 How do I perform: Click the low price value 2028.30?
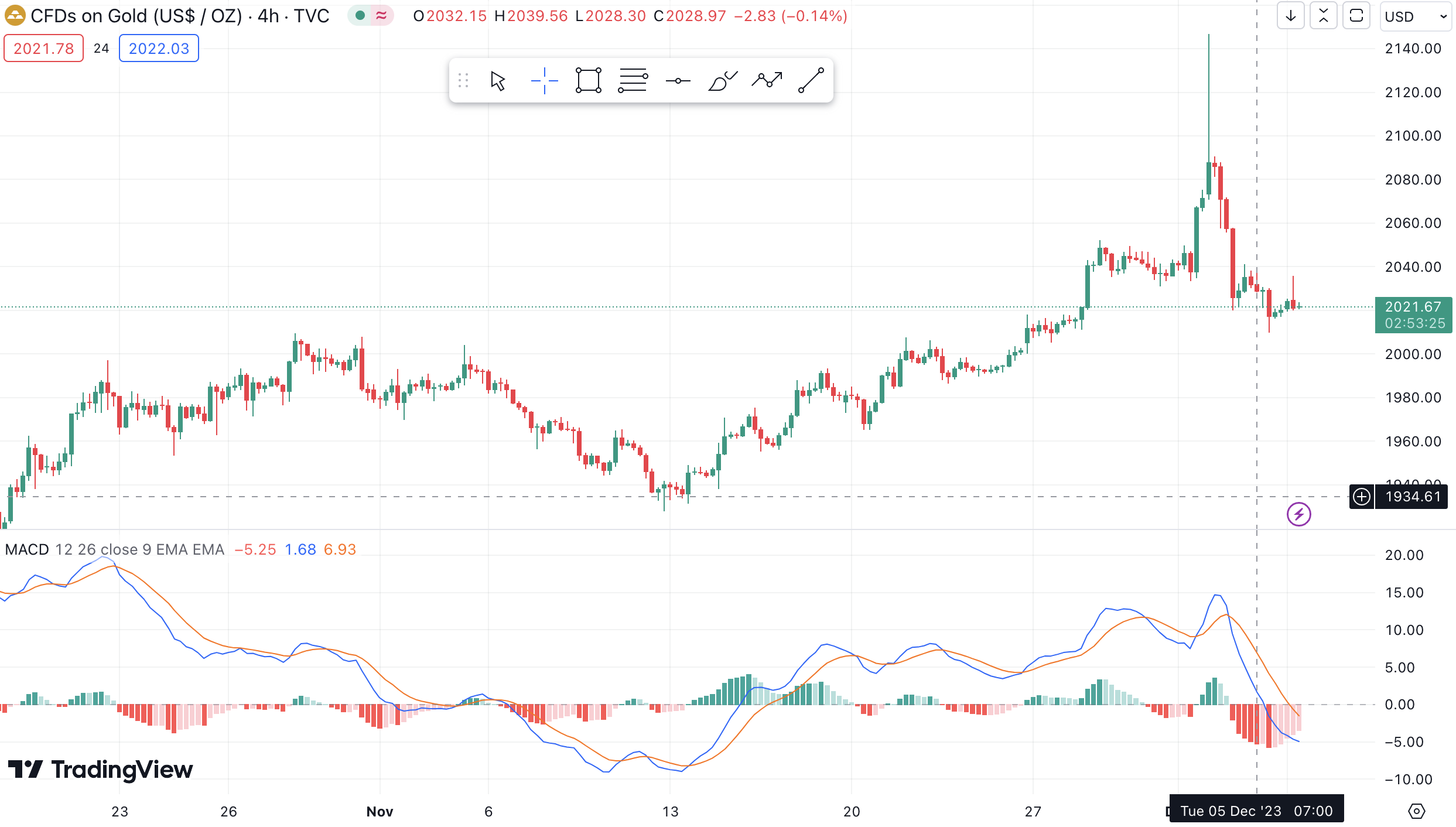pos(615,16)
